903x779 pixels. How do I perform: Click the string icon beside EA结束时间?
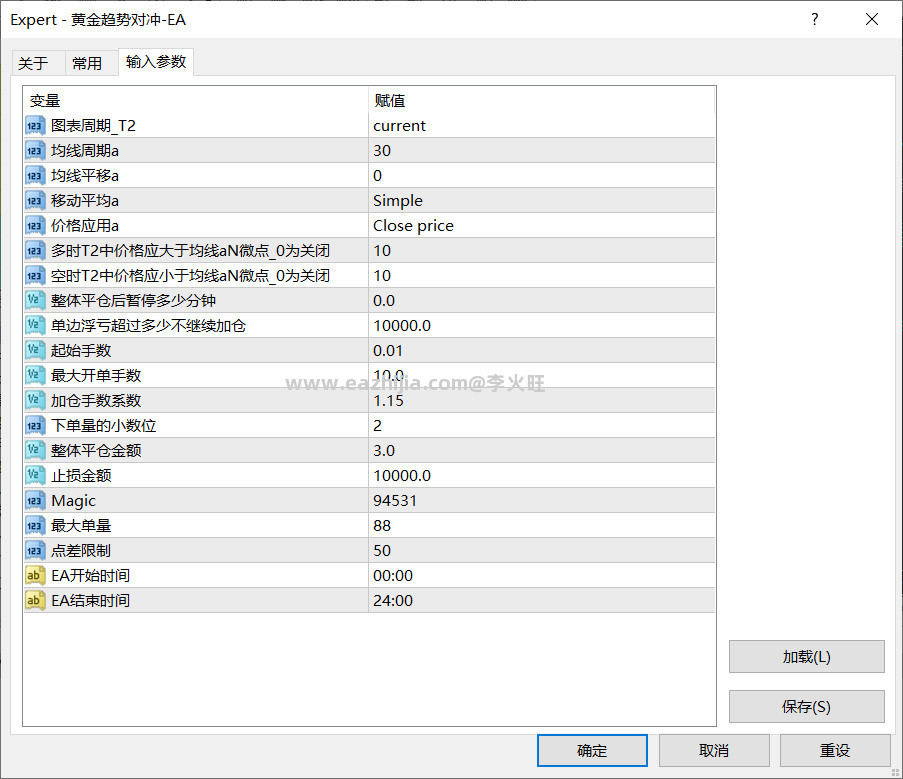tap(35, 601)
